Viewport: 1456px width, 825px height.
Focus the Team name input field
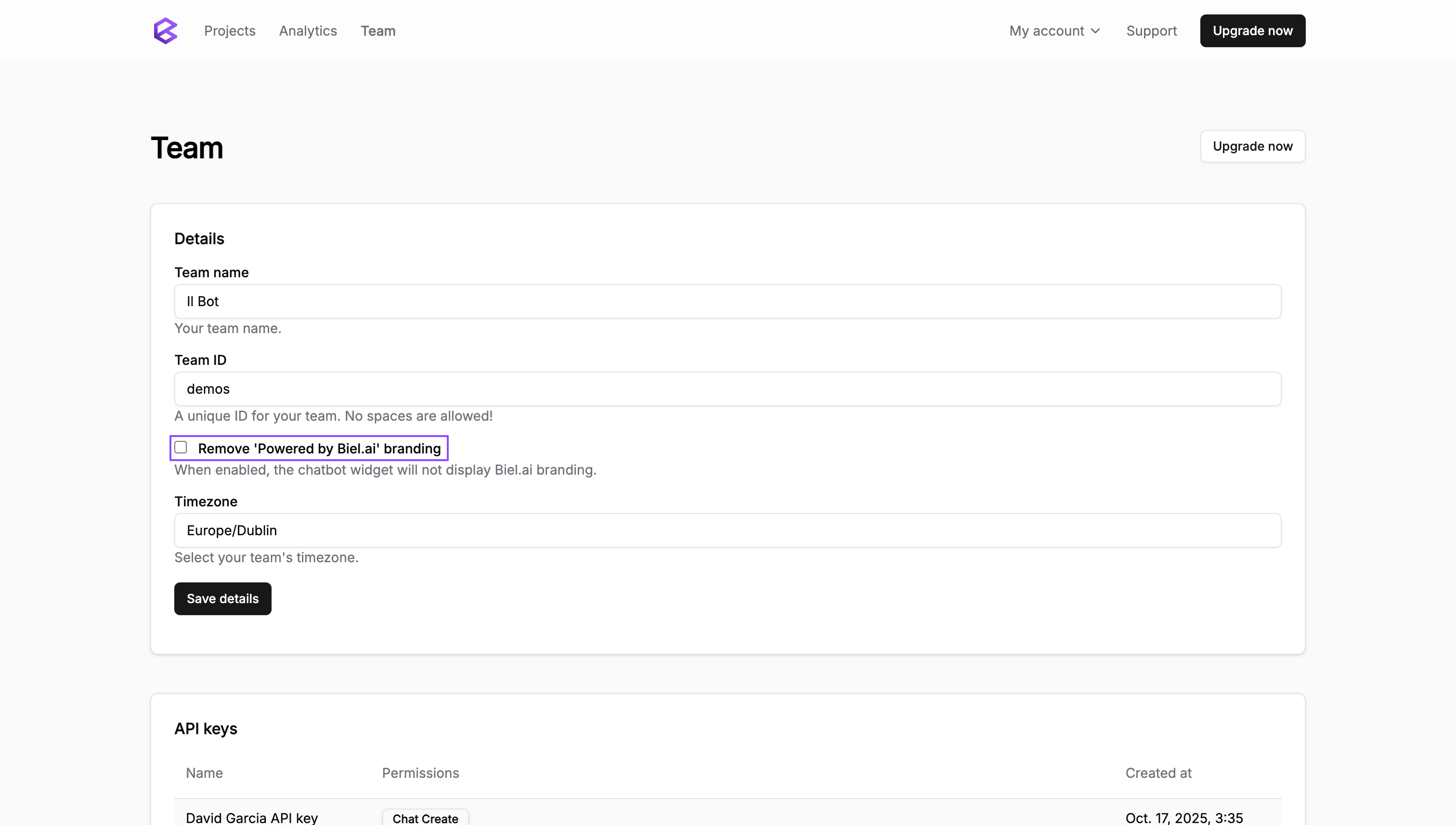(727, 301)
